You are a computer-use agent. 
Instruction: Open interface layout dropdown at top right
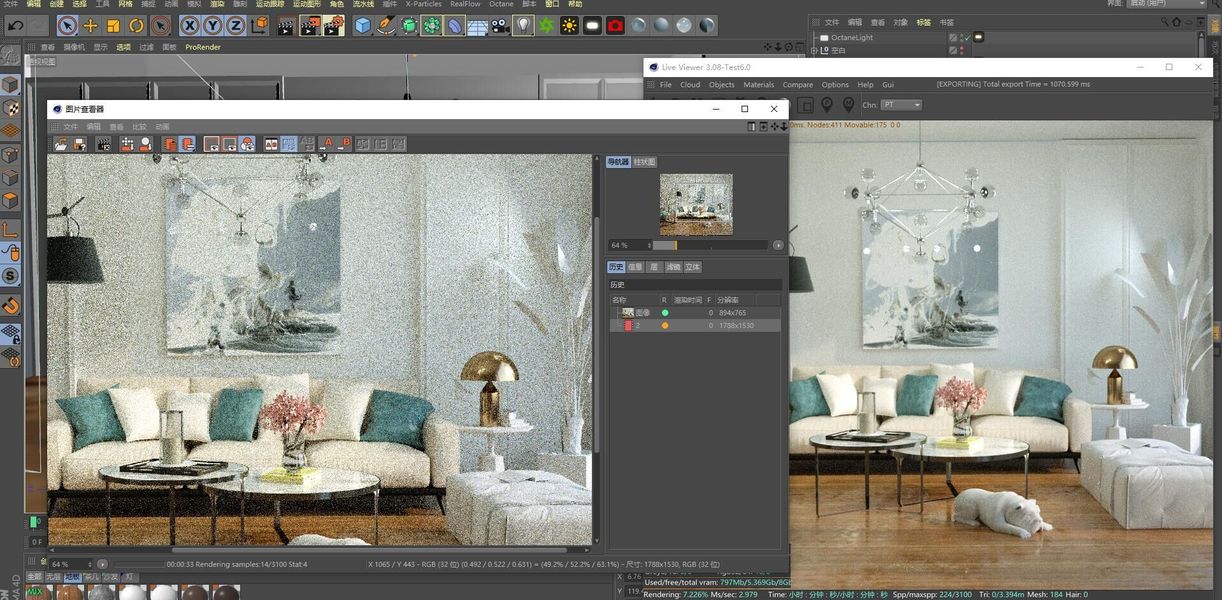(1167, 4)
